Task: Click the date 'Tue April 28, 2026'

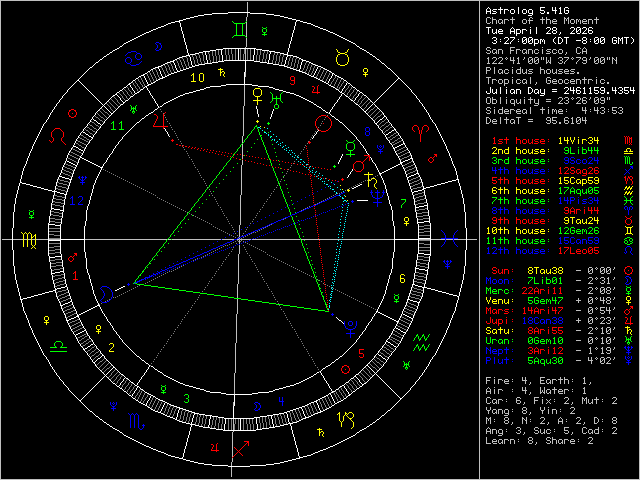Action: coord(540,31)
